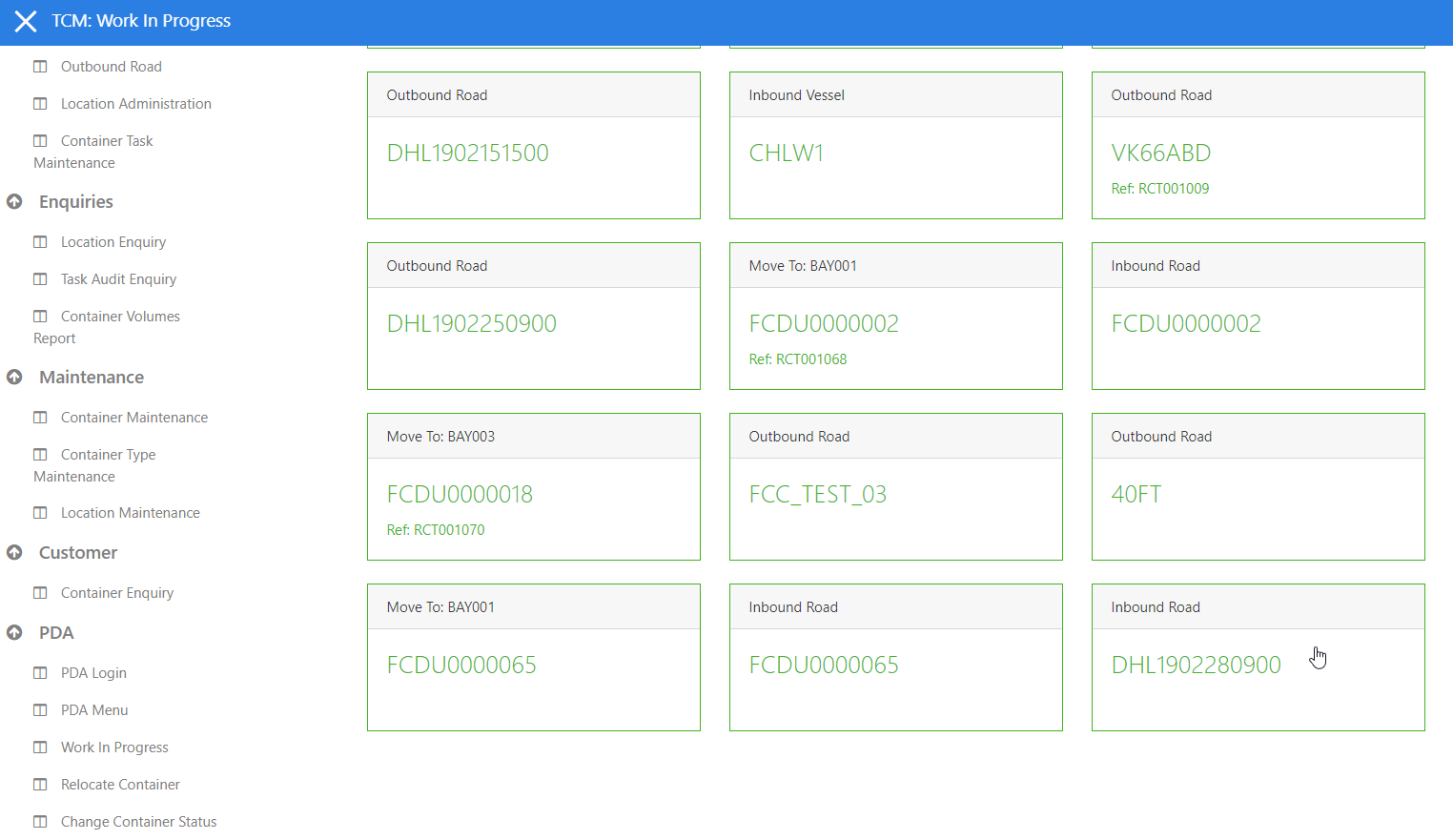The height and width of the screenshot is (840, 1453).
Task: Click the icon beside Relocate Container
Action: coord(40,785)
